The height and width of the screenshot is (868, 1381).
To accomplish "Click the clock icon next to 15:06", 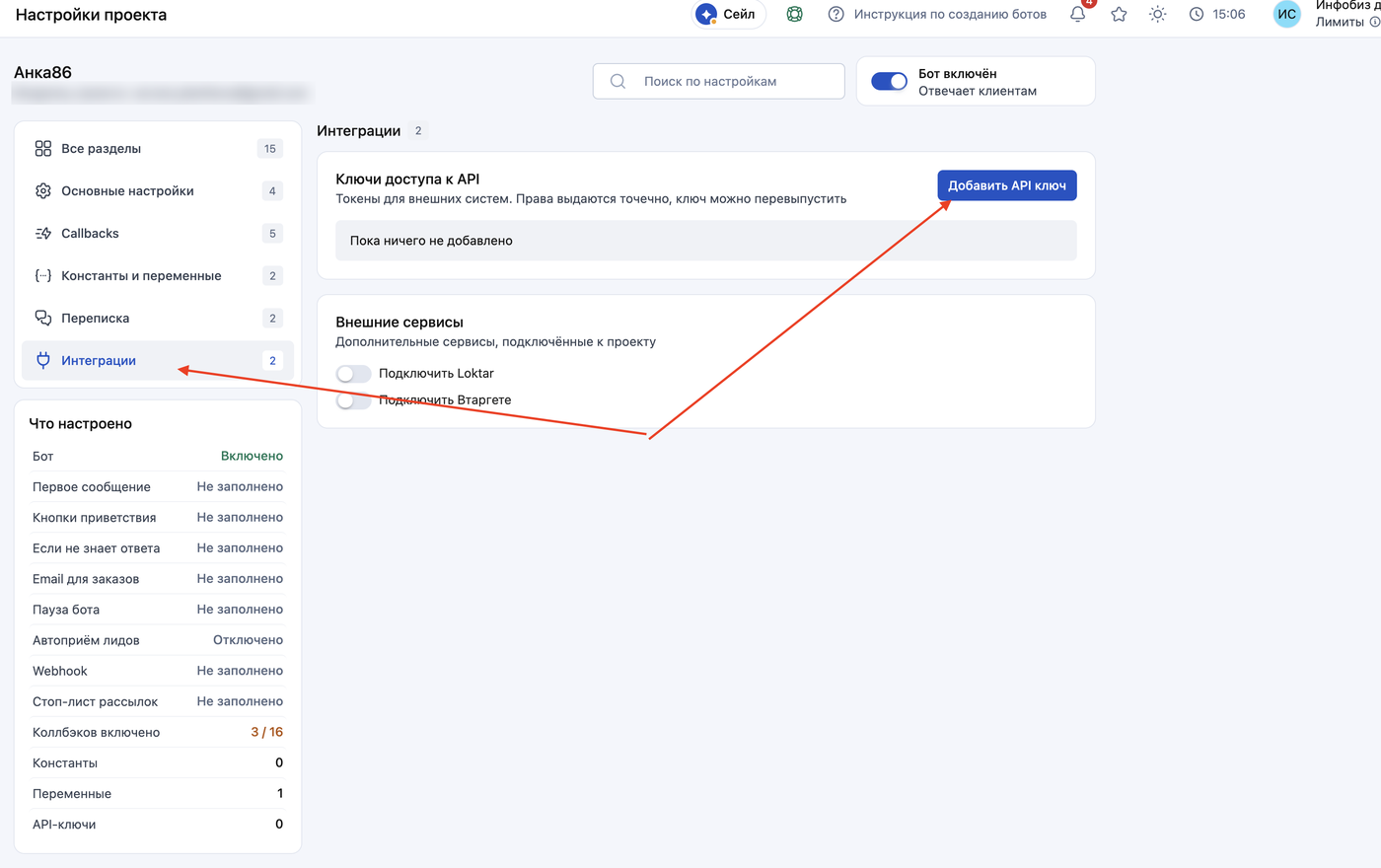I will pyautogui.click(x=1197, y=14).
